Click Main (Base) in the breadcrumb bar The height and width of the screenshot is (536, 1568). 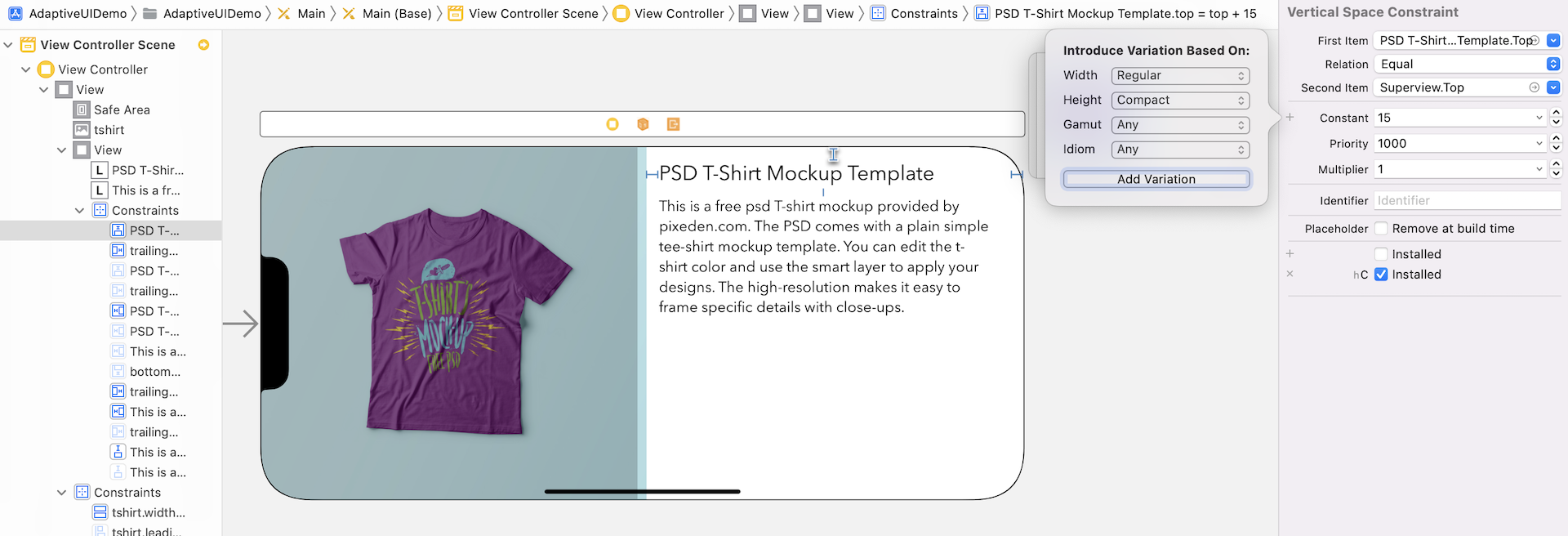[396, 13]
